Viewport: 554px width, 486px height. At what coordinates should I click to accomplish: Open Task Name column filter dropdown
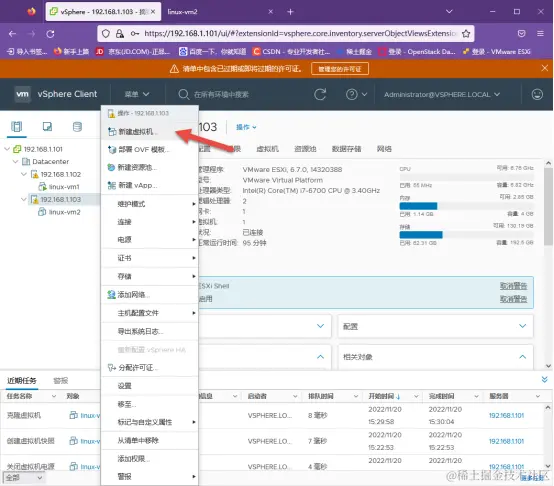54,396
